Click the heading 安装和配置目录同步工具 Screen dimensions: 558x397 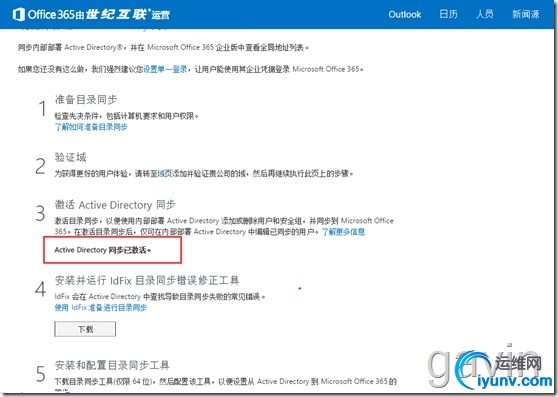112,365
